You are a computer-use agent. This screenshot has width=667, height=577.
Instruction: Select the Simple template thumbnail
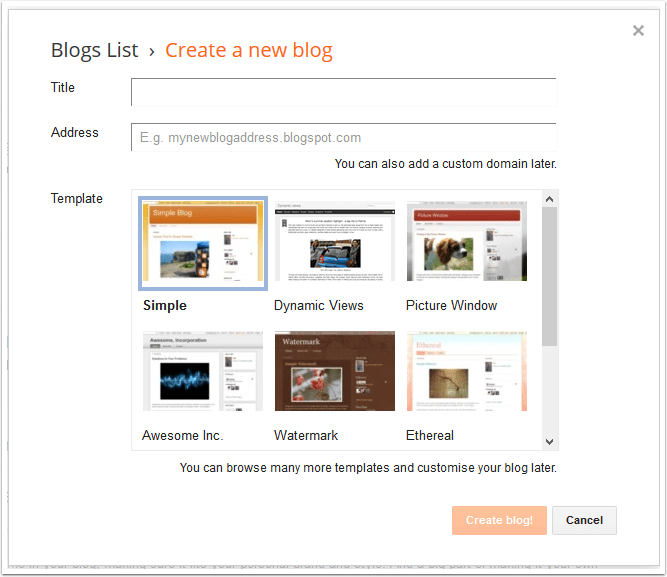(x=204, y=243)
